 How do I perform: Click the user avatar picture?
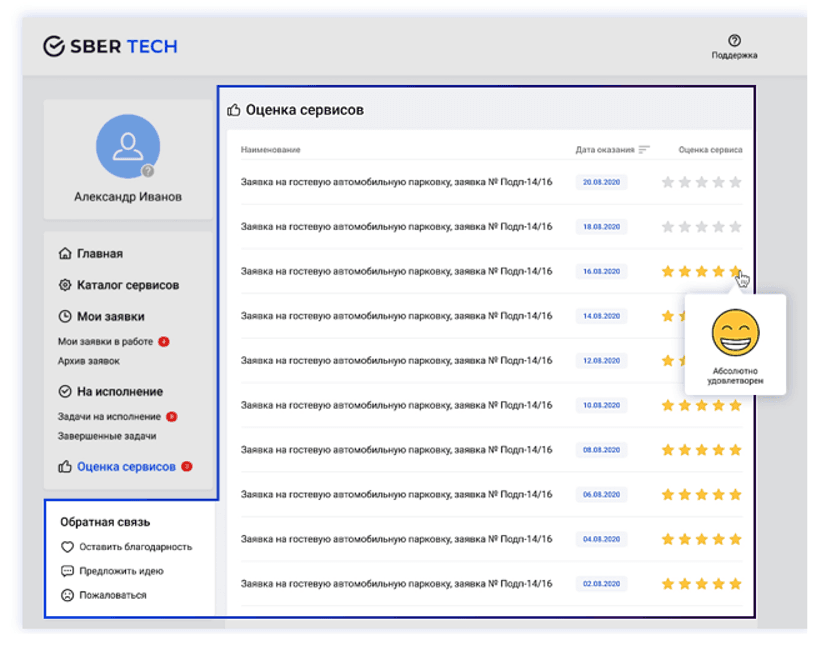click(x=128, y=147)
